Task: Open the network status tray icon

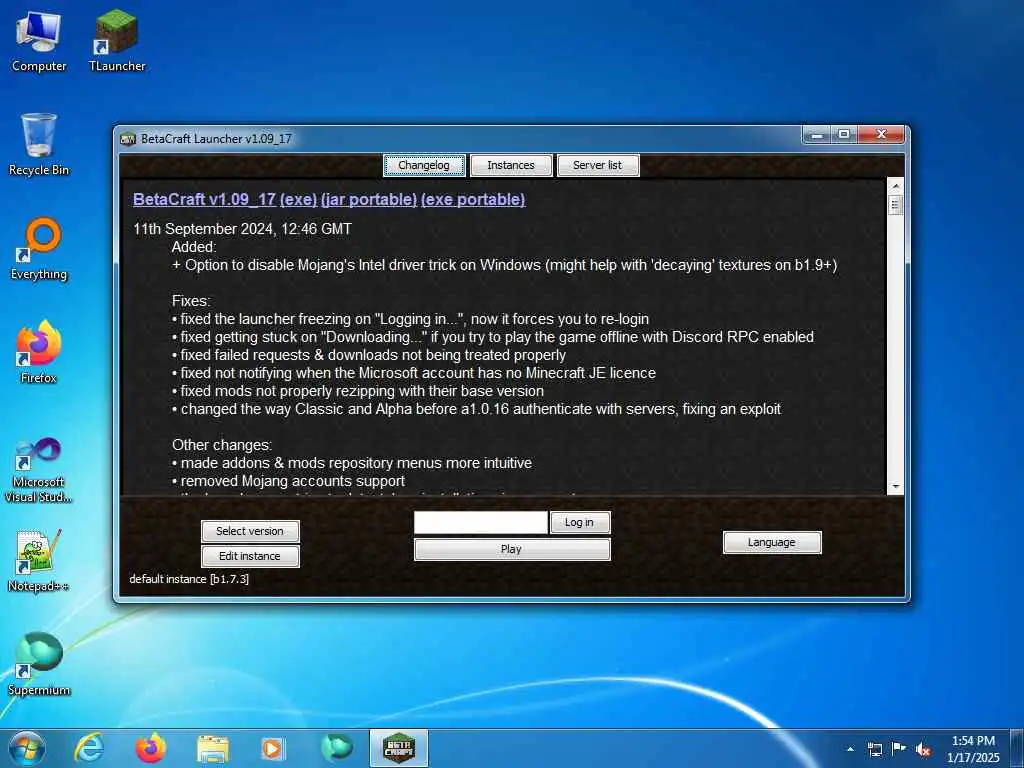Action: [x=875, y=749]
